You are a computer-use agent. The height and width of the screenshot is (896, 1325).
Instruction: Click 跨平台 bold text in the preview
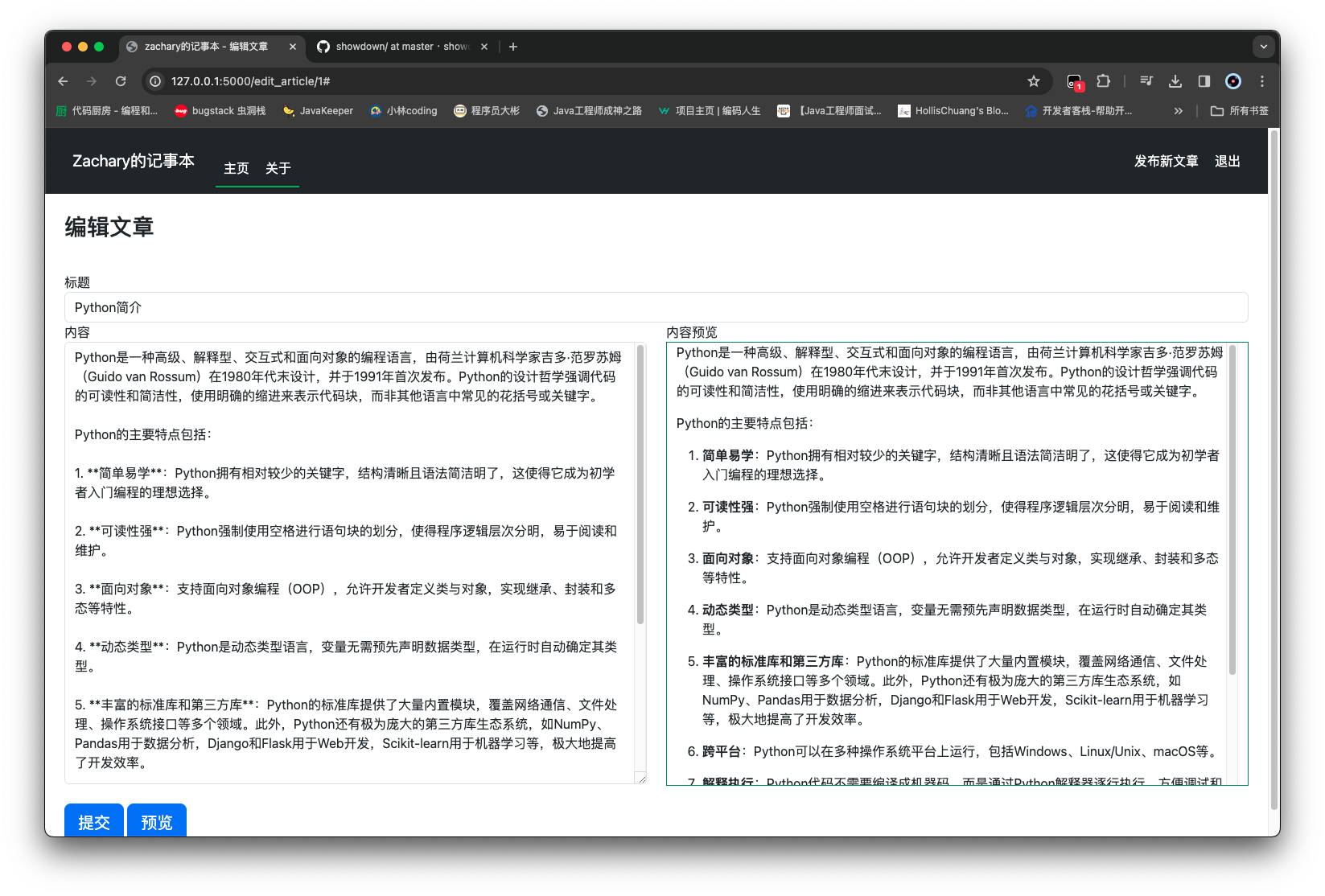coord(722,751)
